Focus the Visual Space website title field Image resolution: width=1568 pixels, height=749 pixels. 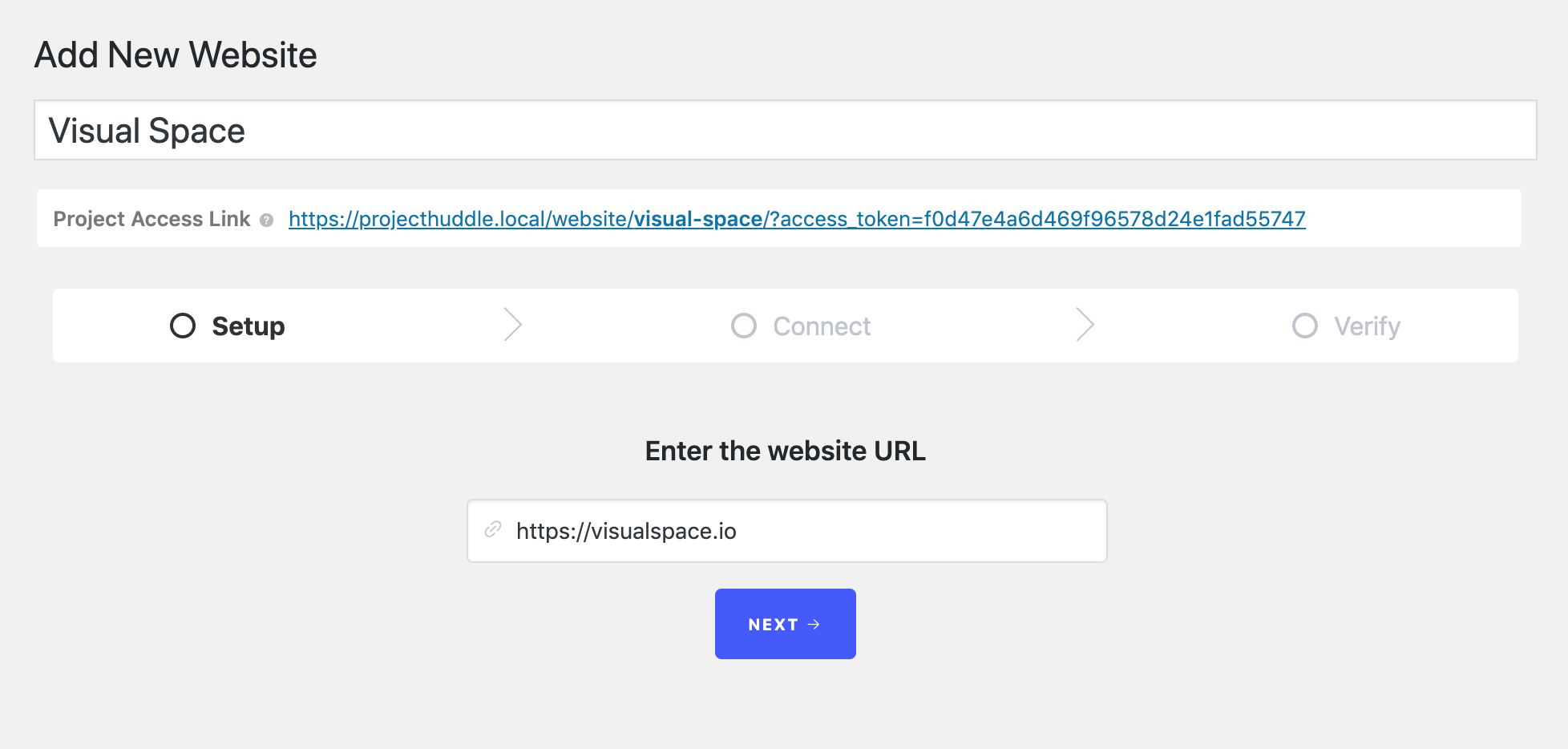click(785, 131)
